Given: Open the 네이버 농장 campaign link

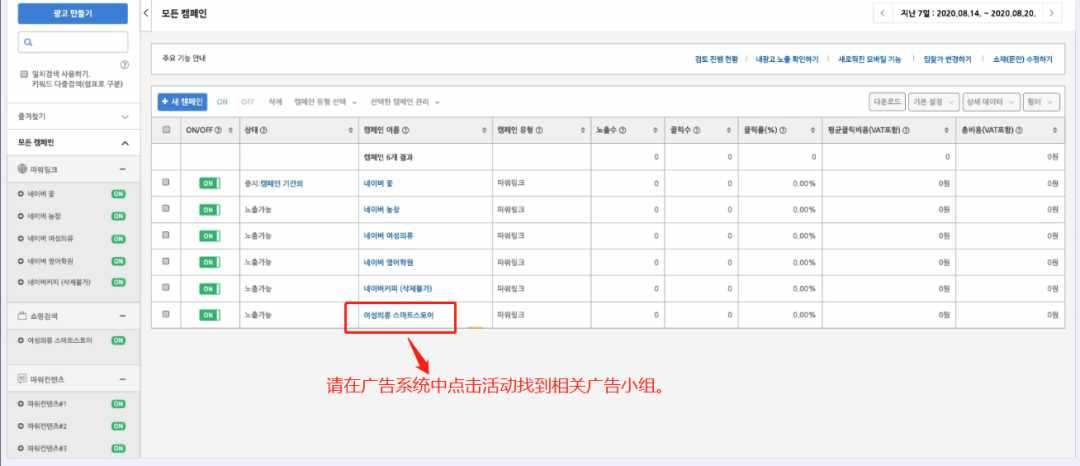Looking at the screenshot, I should click(381, 209).
